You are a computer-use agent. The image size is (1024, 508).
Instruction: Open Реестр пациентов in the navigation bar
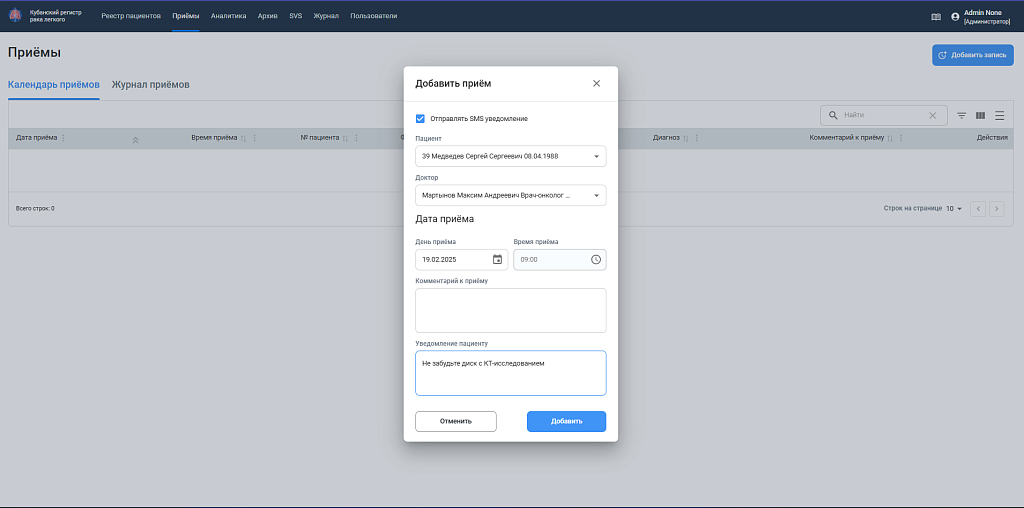[x=131, y=16]
